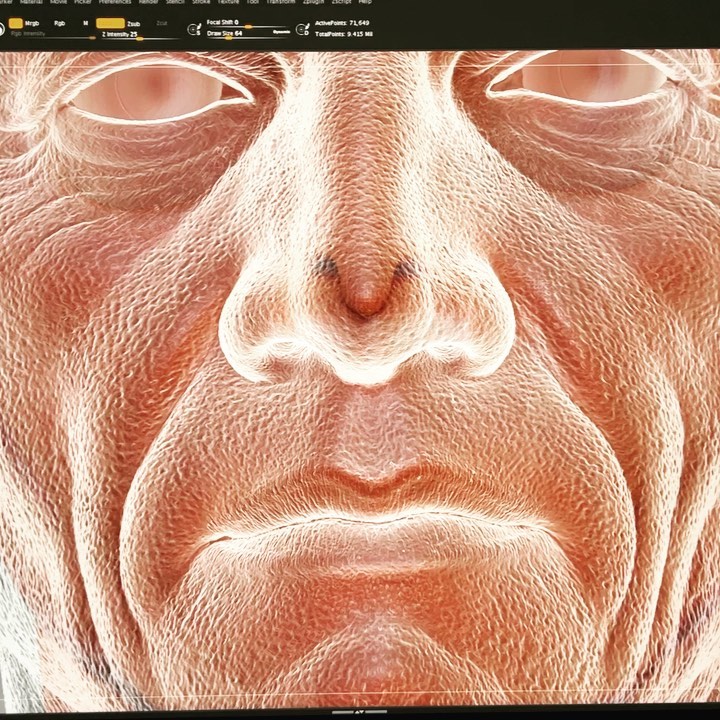Toggle the M material mode
The height and width of the screenshot is (720, 720).
[85, 22]
